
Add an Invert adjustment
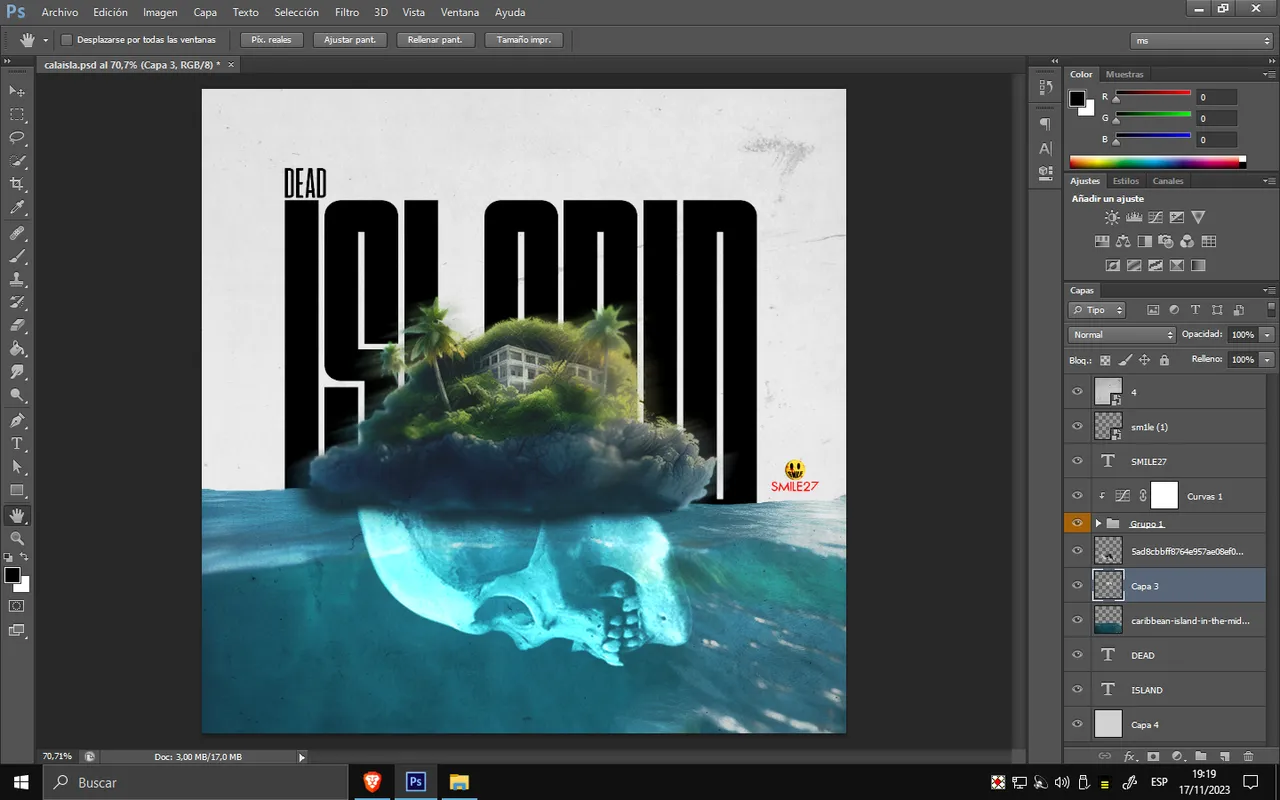point(1112,266)
